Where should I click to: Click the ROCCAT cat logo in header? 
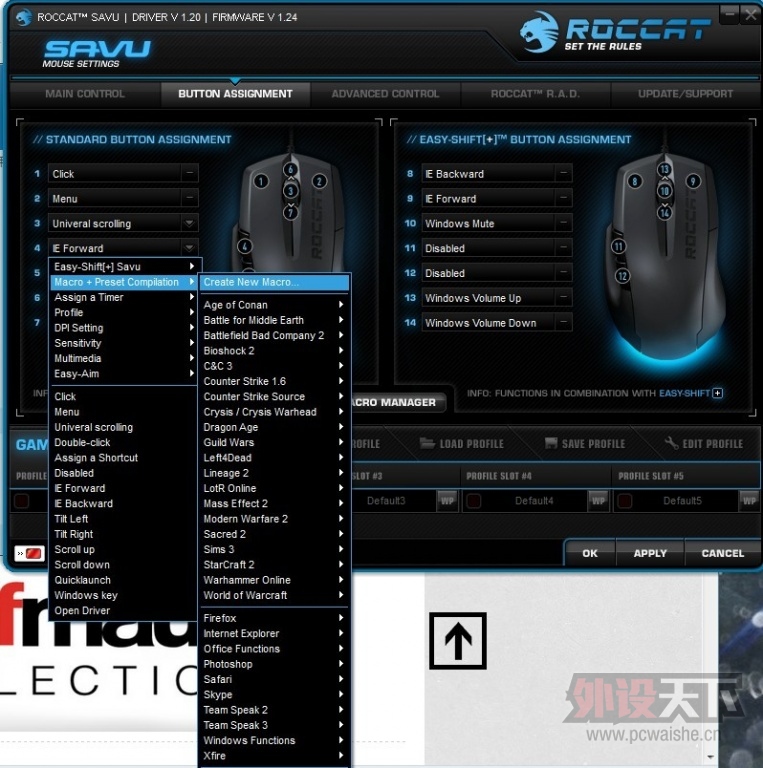click(539, 32)
